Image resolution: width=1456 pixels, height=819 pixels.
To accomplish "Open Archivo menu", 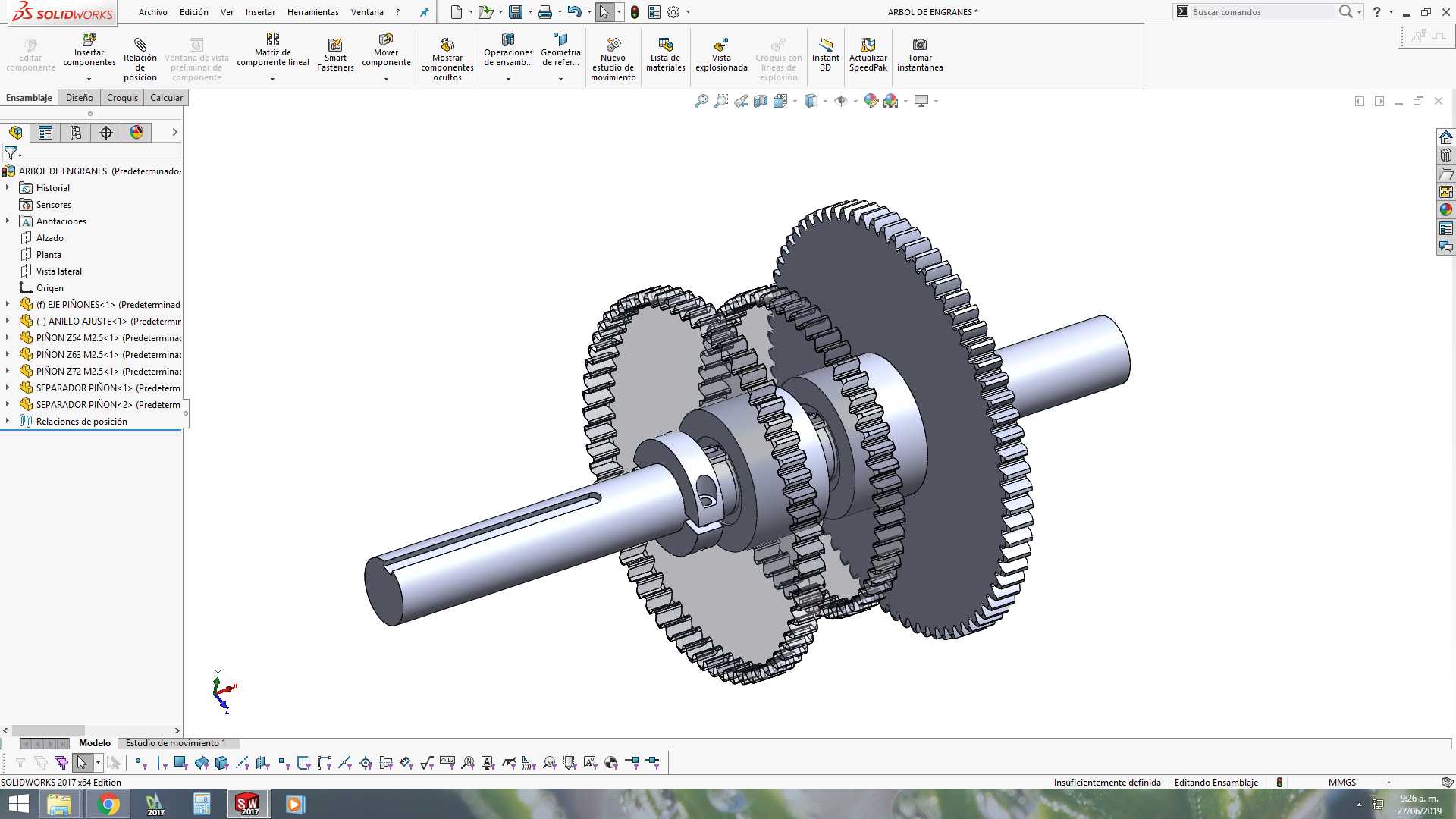I will (152, 12).
